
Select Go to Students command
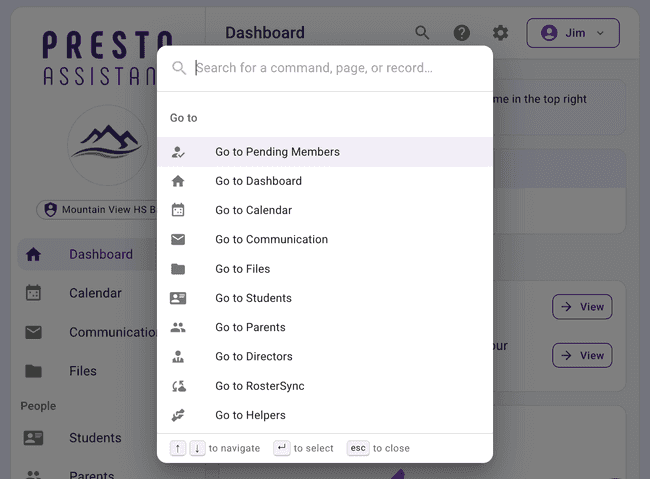click(325, 298)
